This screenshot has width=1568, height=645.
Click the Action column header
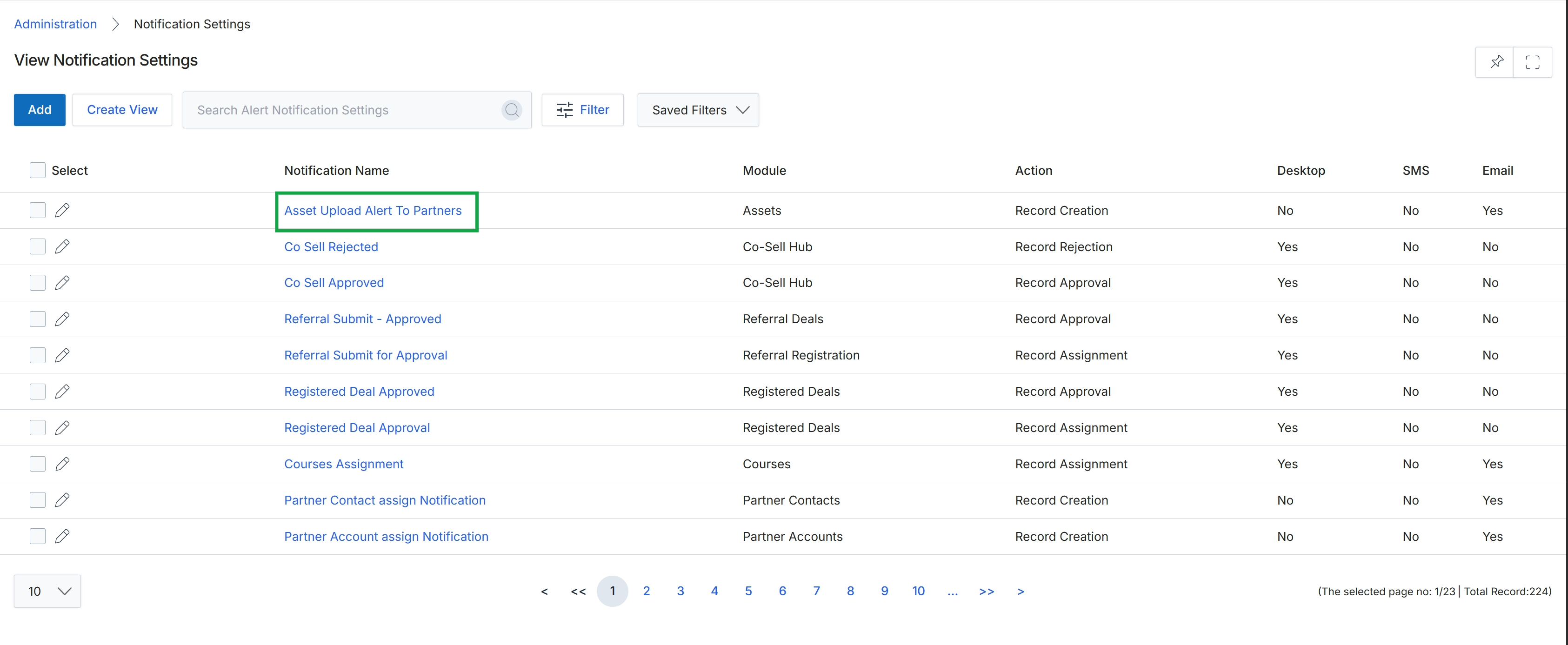(1034, 170)
